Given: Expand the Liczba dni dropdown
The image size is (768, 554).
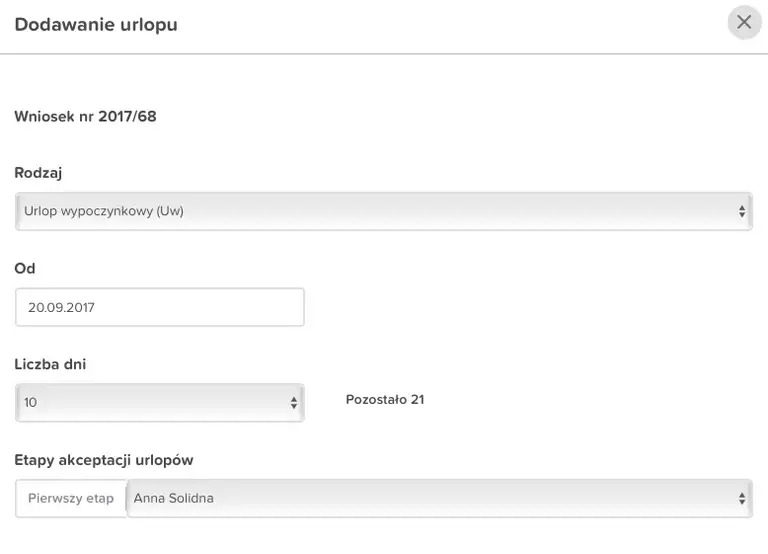Looking at the screenshot, I should (160, 402).
